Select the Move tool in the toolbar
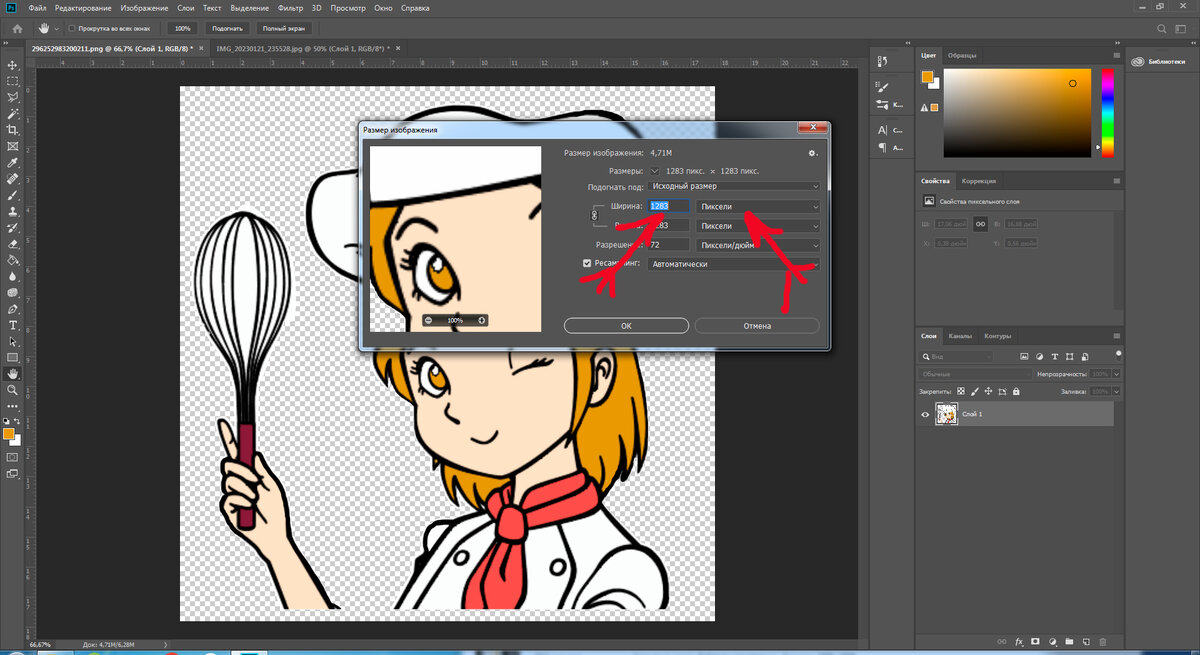 (x=13, y=65)
